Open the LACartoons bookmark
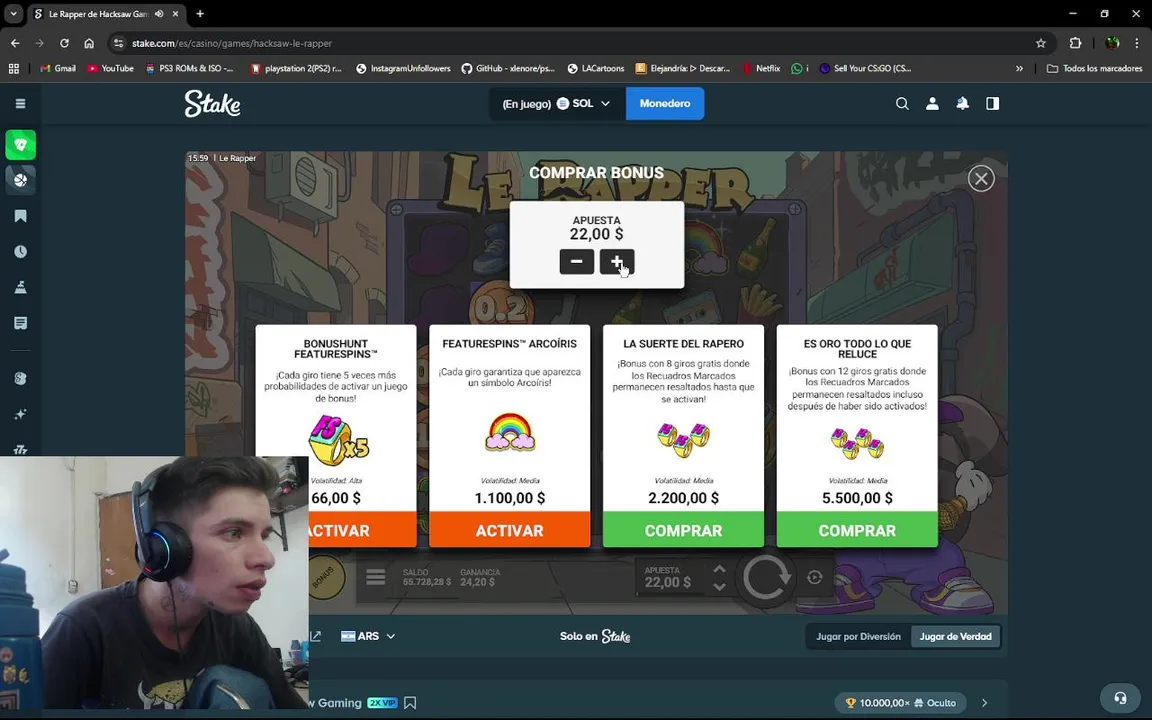 point(596,68)
